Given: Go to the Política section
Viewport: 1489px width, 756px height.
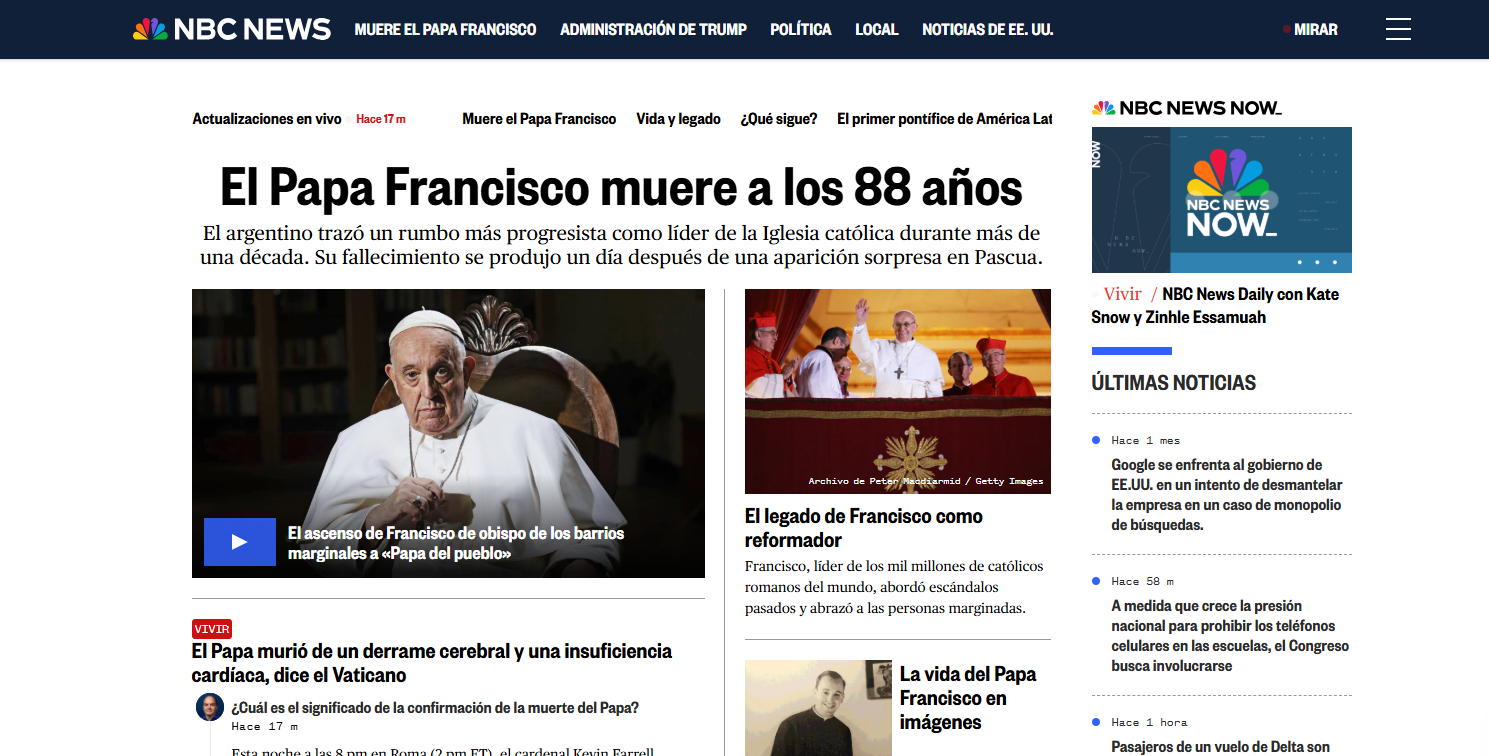Looking at the screenshot, I should coord(800,29).
